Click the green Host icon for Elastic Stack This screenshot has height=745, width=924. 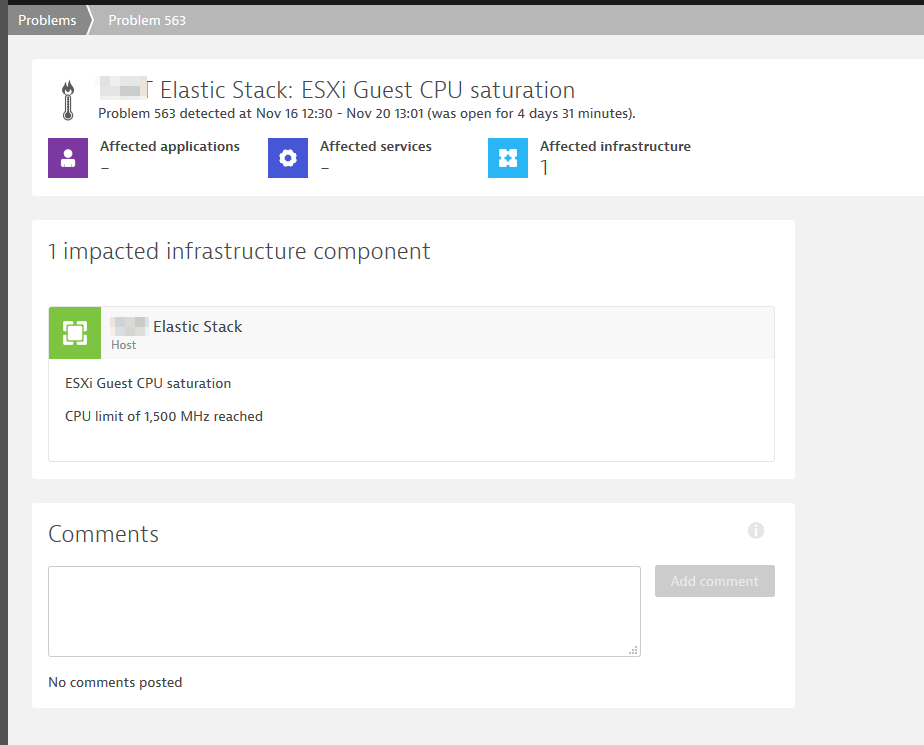(x=75, y=333)
